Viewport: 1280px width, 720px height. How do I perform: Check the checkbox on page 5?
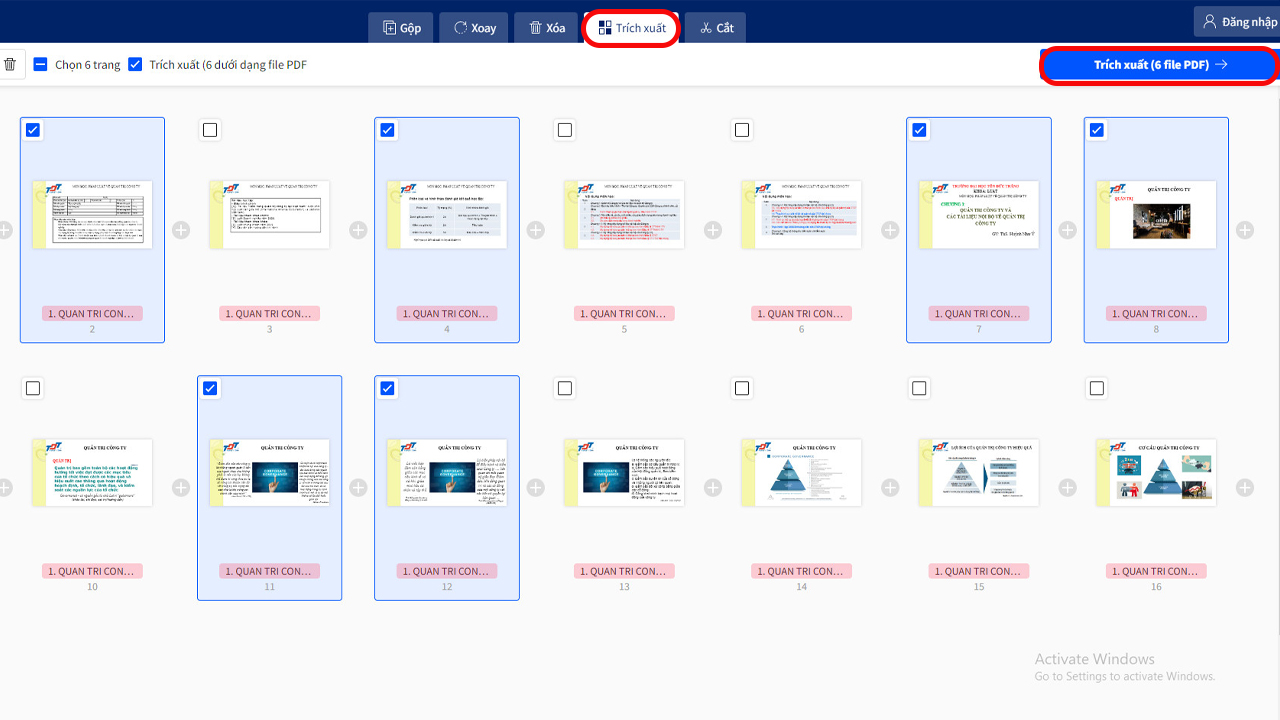click(x=564, y=130)
